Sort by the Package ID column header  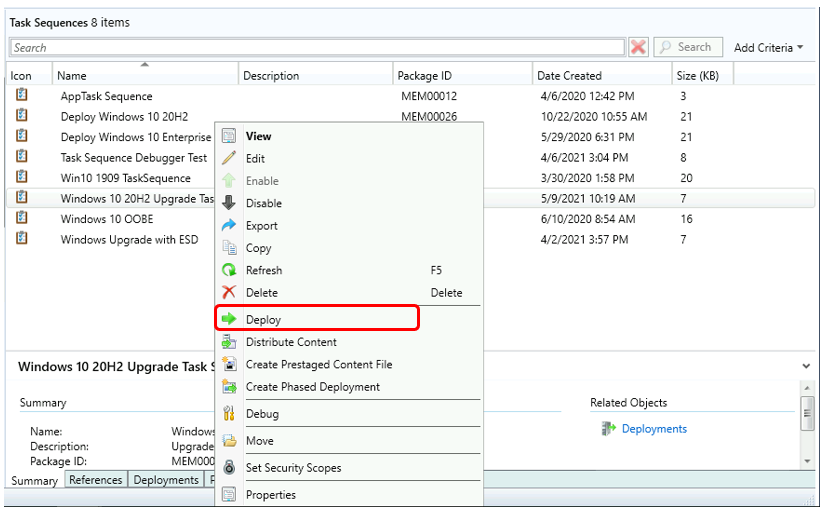(x=462, y=75)
